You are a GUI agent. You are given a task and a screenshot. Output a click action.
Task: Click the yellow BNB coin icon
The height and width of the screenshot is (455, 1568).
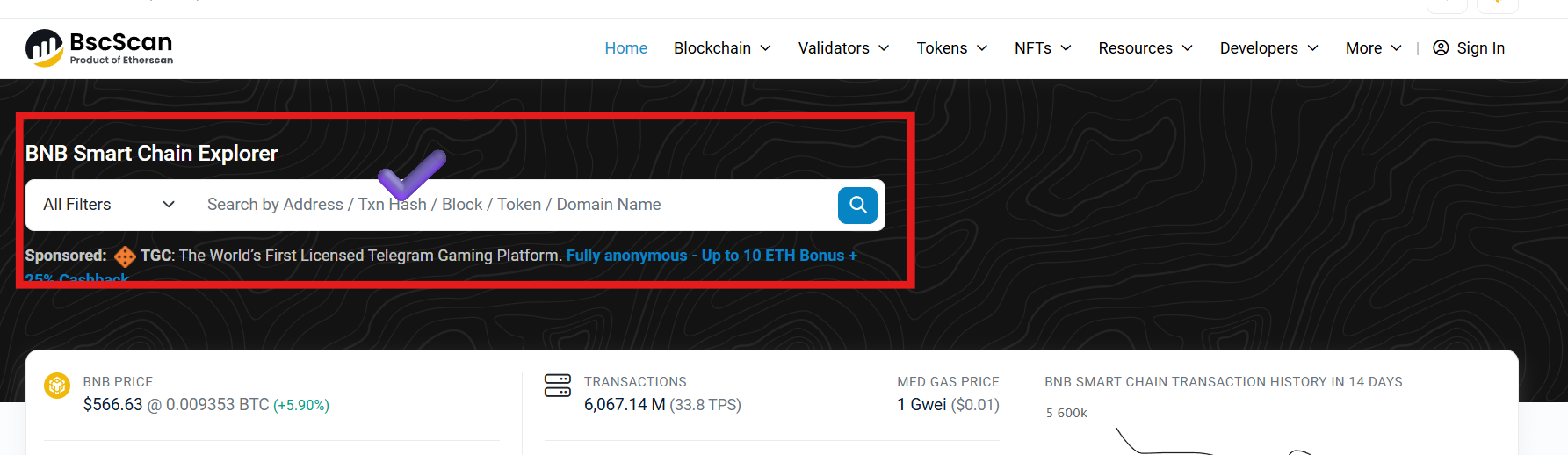57,386
